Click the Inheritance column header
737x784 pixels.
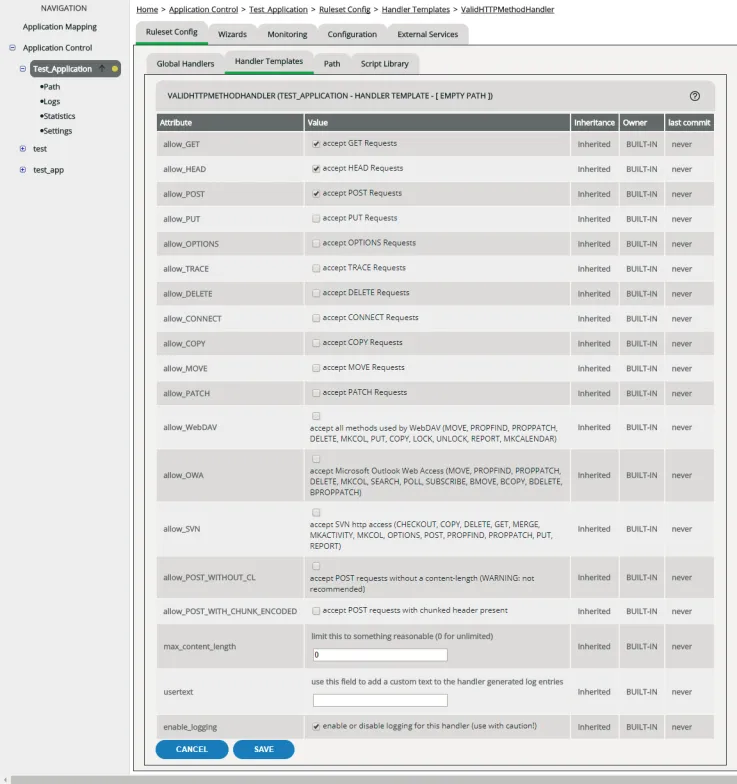click(x=594, y=122)
